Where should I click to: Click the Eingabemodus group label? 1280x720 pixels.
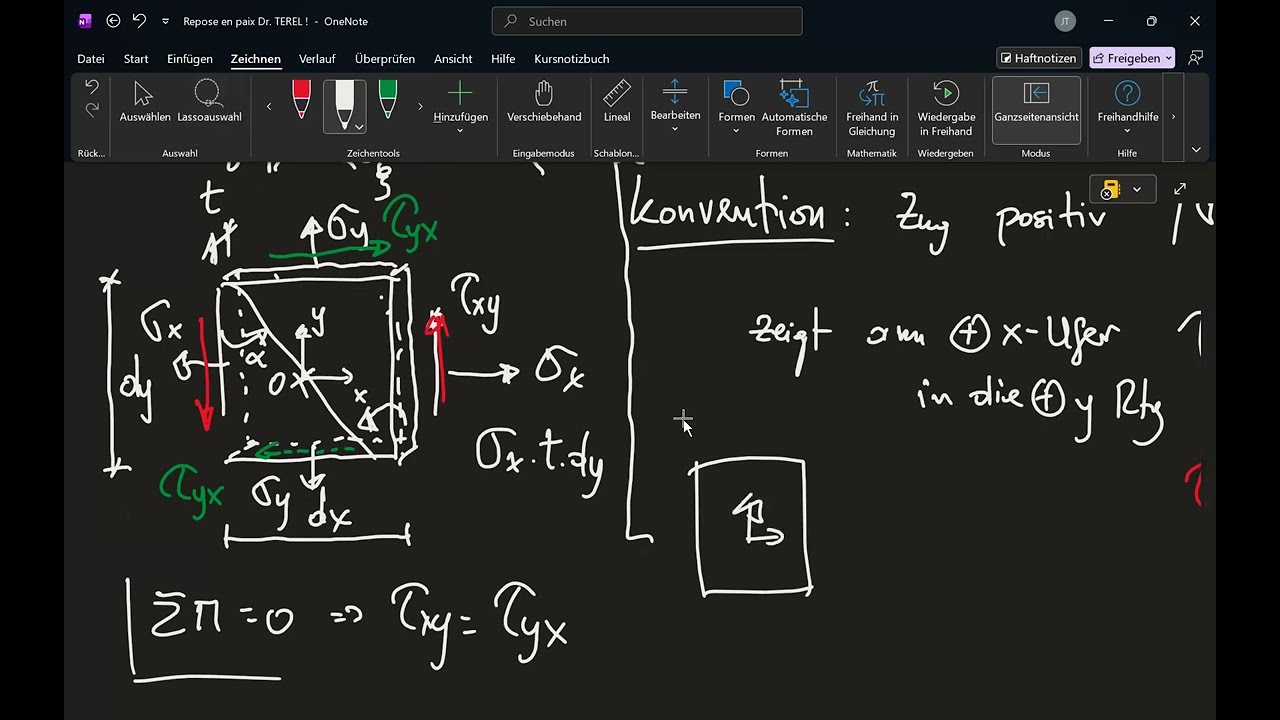pos(543,153)
